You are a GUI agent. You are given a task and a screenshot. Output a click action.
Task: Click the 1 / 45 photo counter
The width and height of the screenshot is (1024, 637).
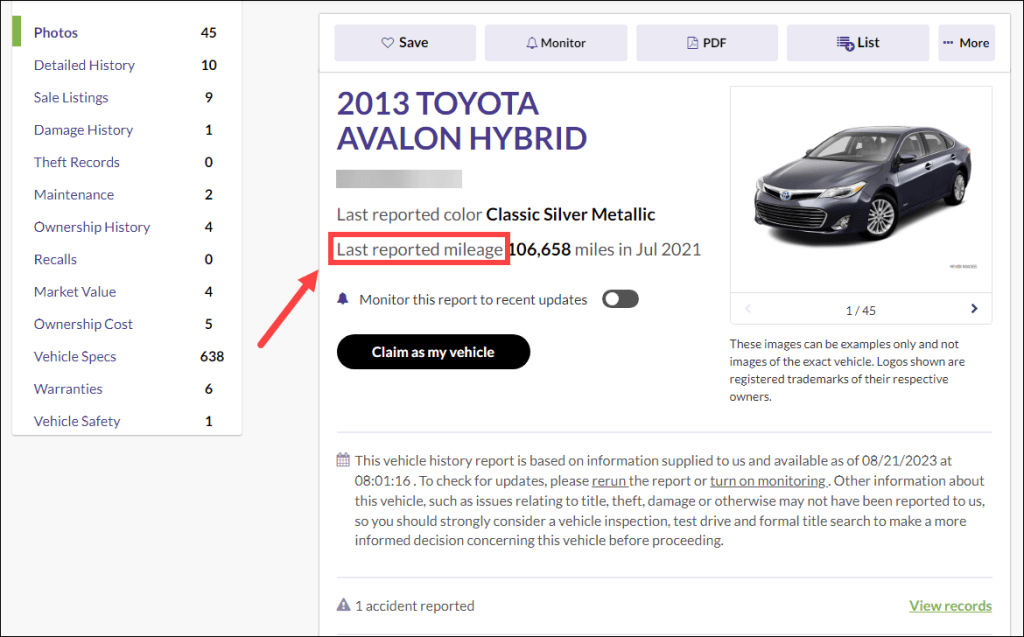861,310
